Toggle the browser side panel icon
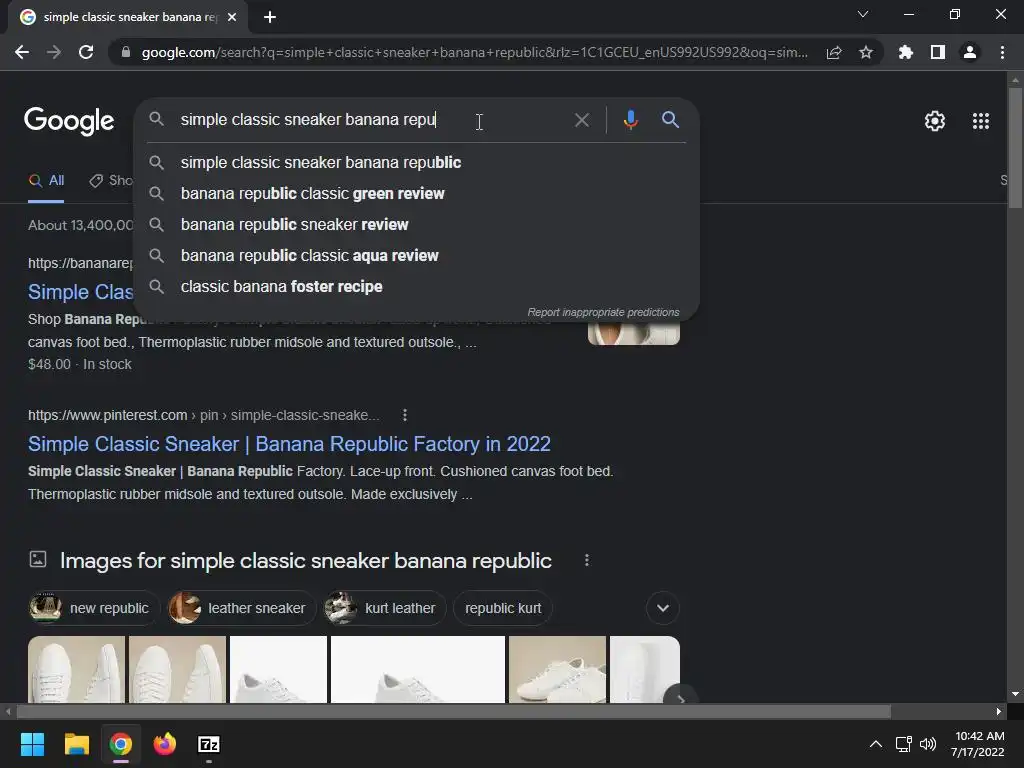 click(938, 52)
